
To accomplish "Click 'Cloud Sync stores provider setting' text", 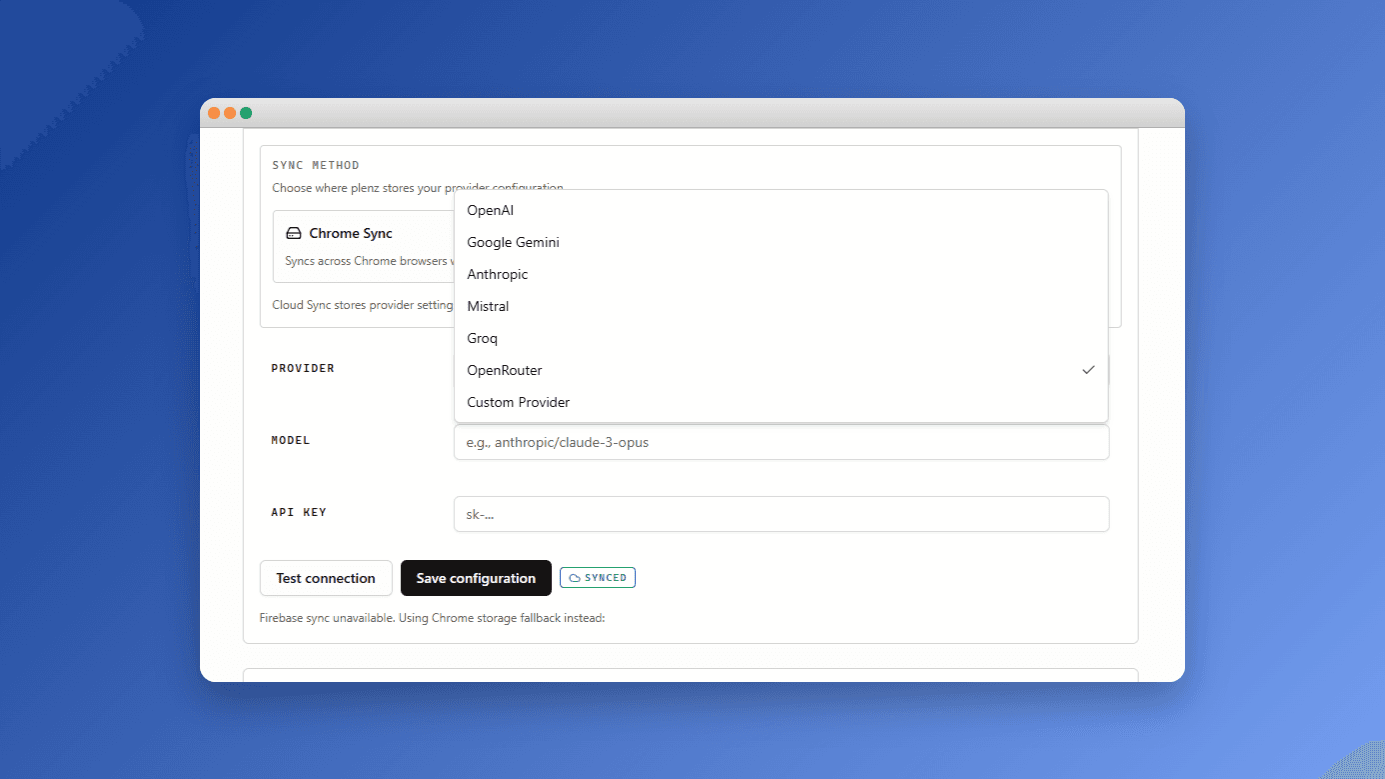I will click(363, 305).
